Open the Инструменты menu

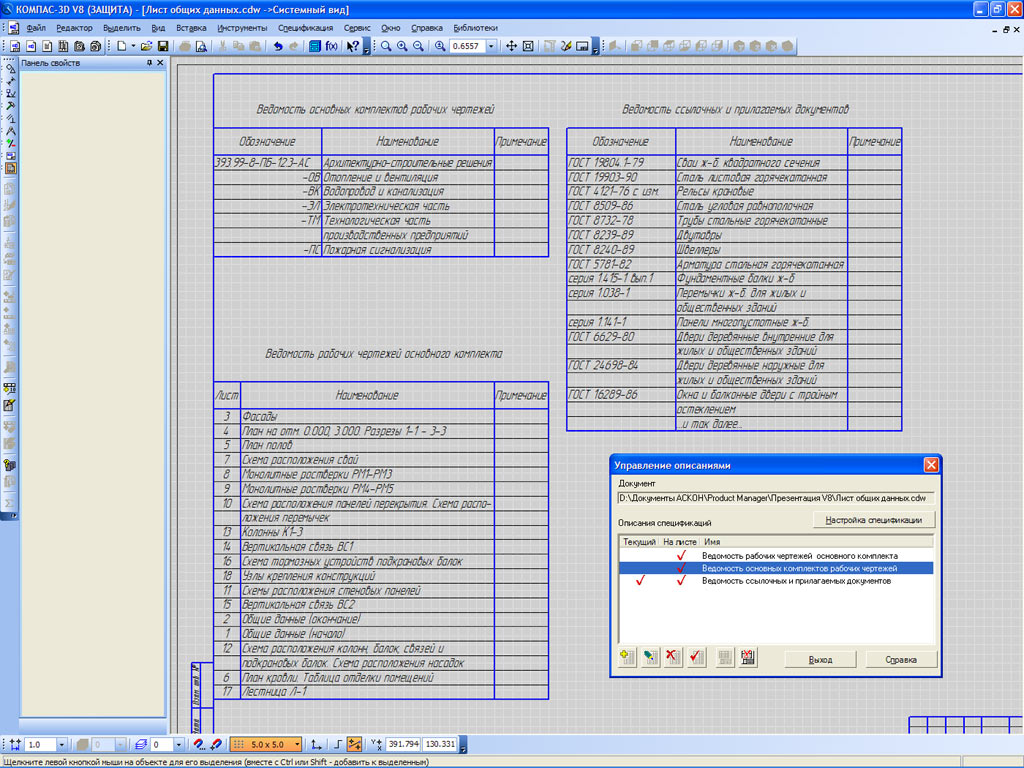point(242,28)
